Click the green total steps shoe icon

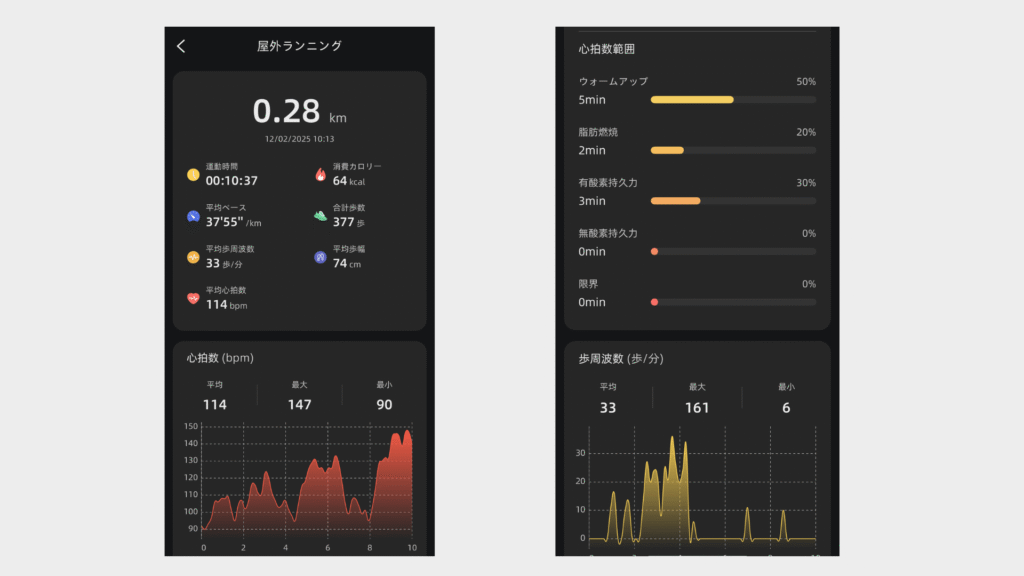[x=320, y=216]
